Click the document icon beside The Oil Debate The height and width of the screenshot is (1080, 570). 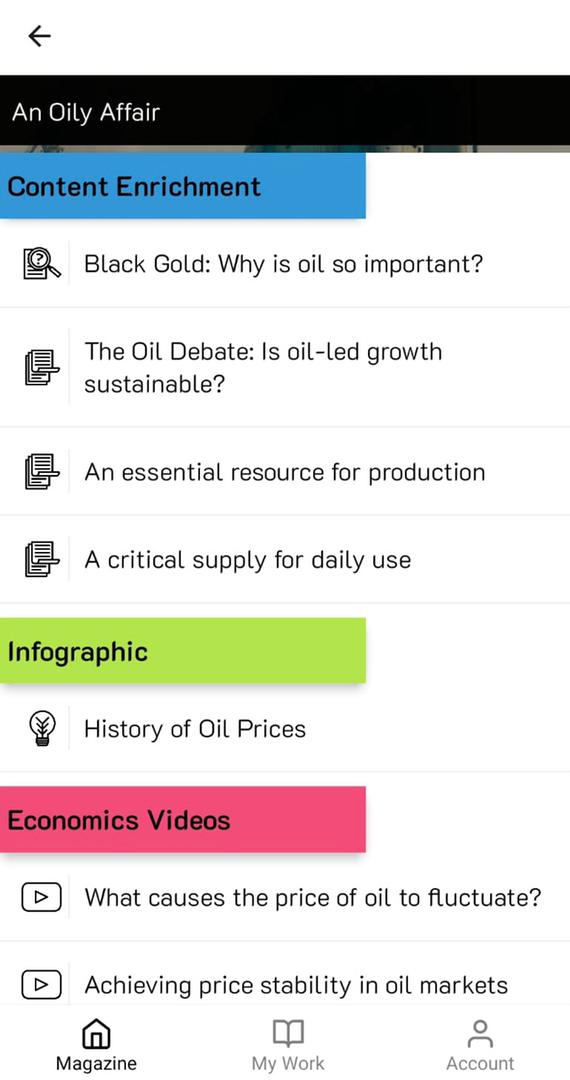[42, 367]
